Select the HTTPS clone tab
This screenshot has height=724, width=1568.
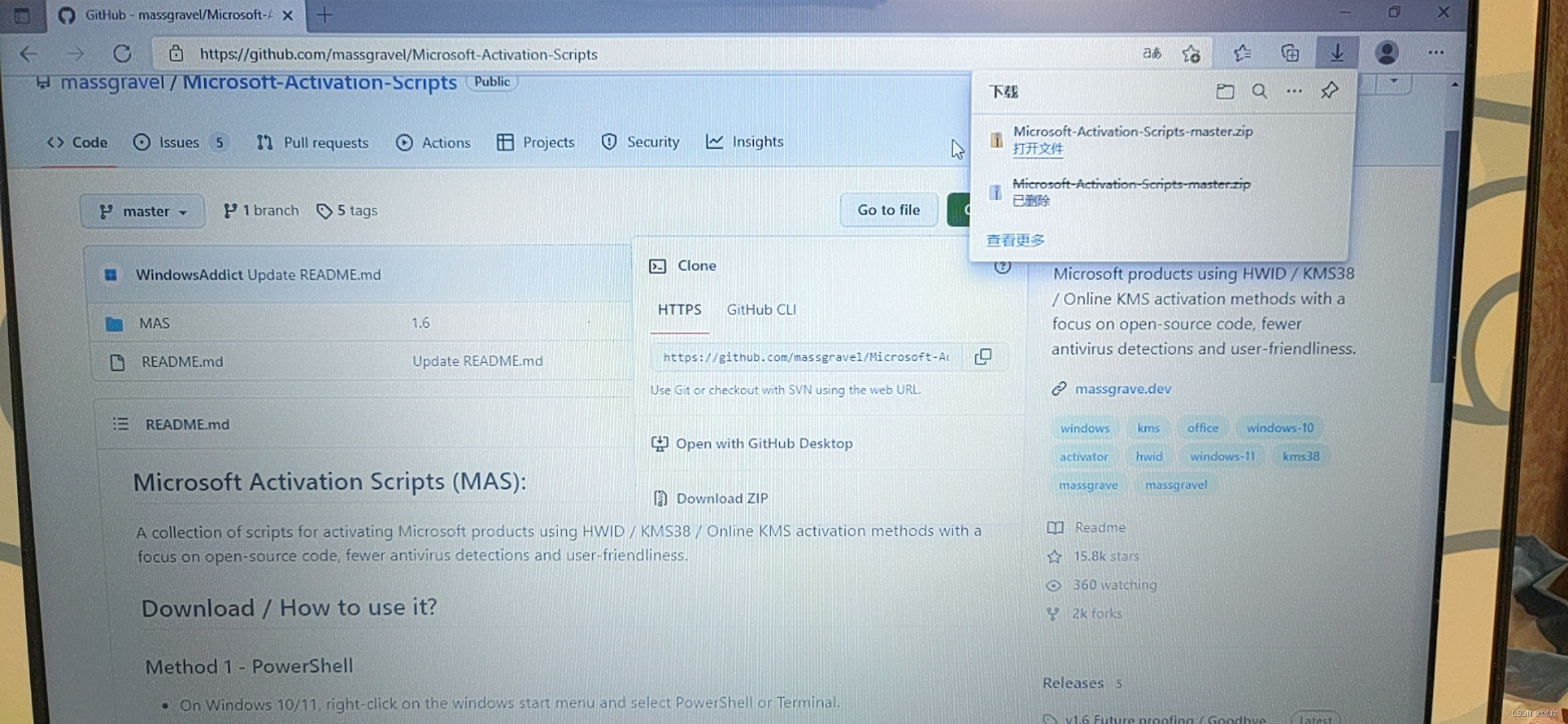(x=679, y=310)
